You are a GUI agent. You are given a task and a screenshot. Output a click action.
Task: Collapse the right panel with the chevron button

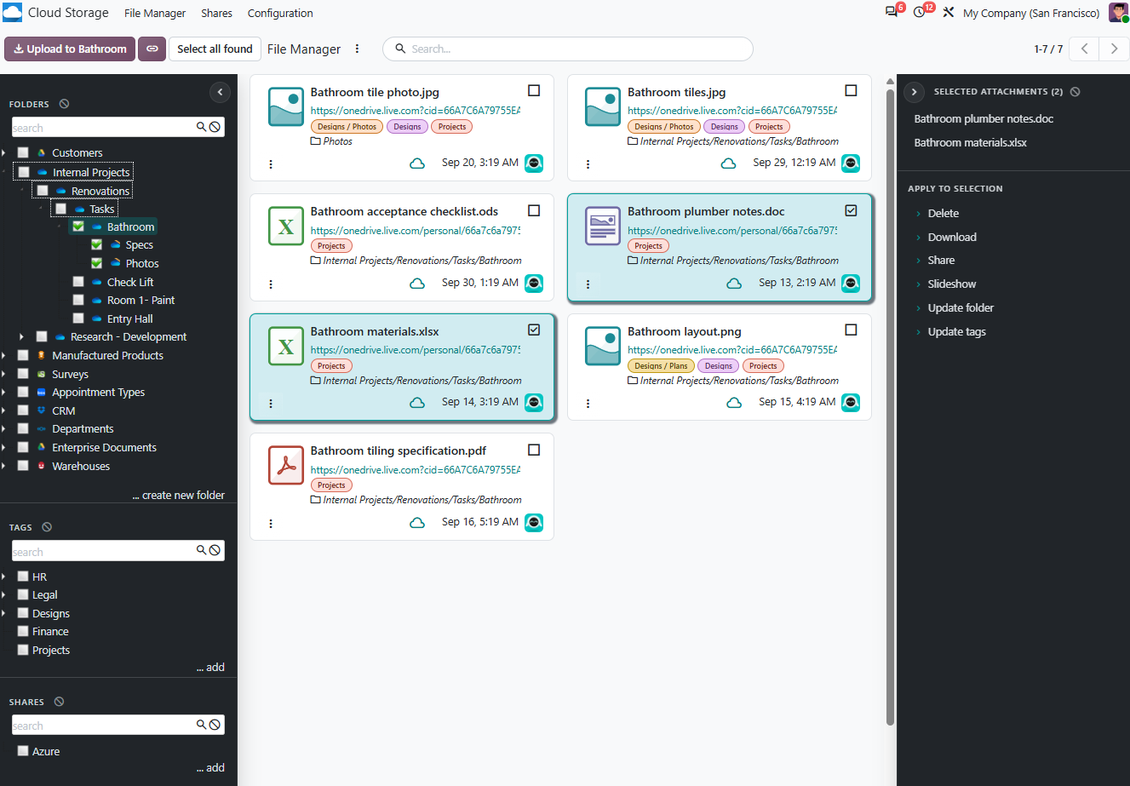pos(914,92)
